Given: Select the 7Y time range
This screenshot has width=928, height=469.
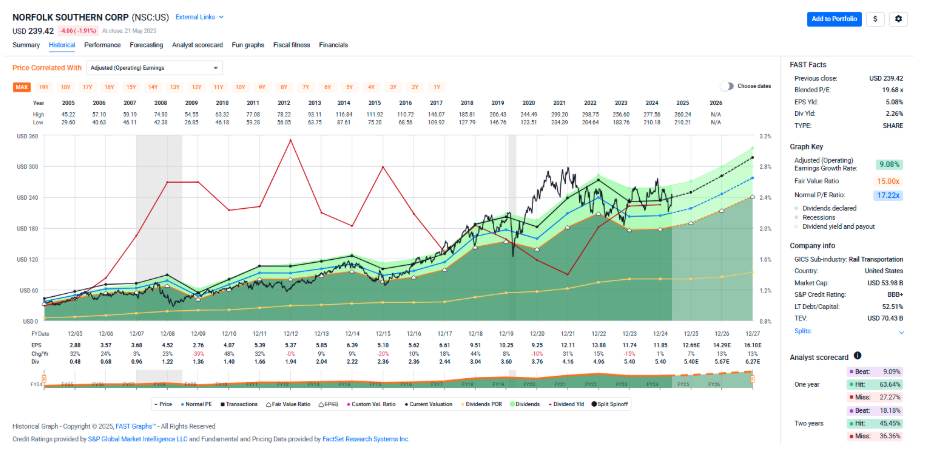Looking at the screenshot, I should point(306,87).
